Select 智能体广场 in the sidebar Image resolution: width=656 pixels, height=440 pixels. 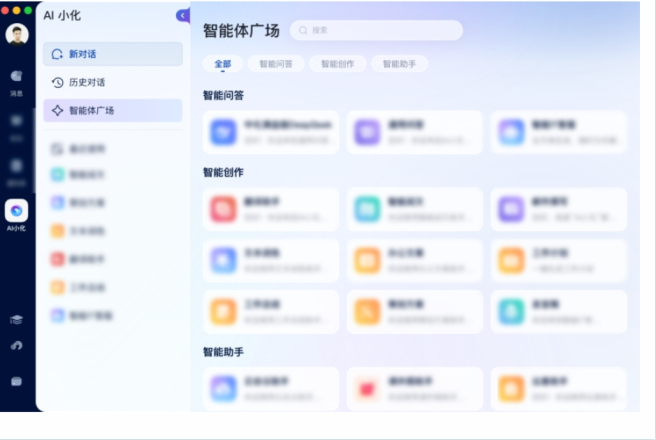[113, 110]
